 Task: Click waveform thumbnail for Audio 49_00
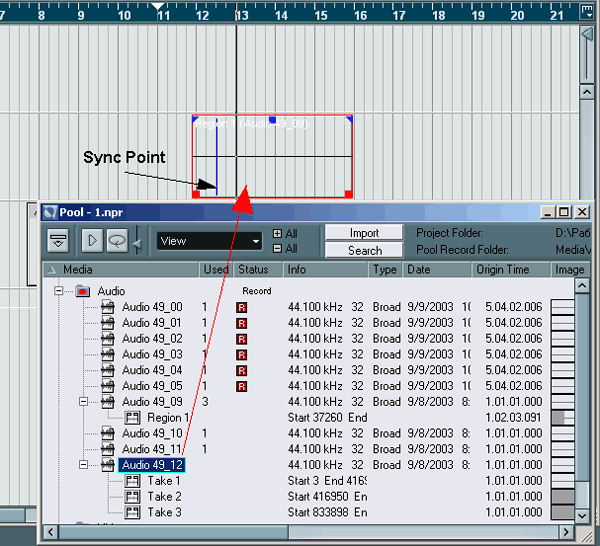[x=562, y=307]
